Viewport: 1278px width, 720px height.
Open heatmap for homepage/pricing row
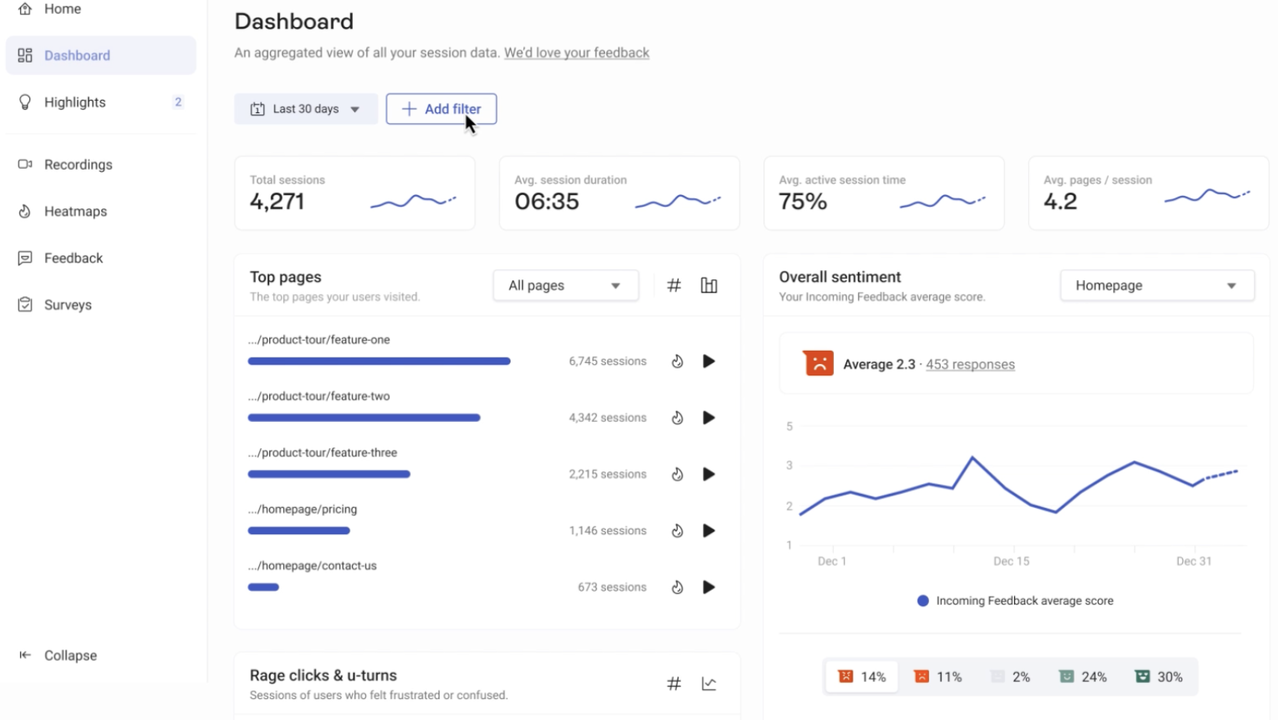pyautogui.click(x=677, y=531)
